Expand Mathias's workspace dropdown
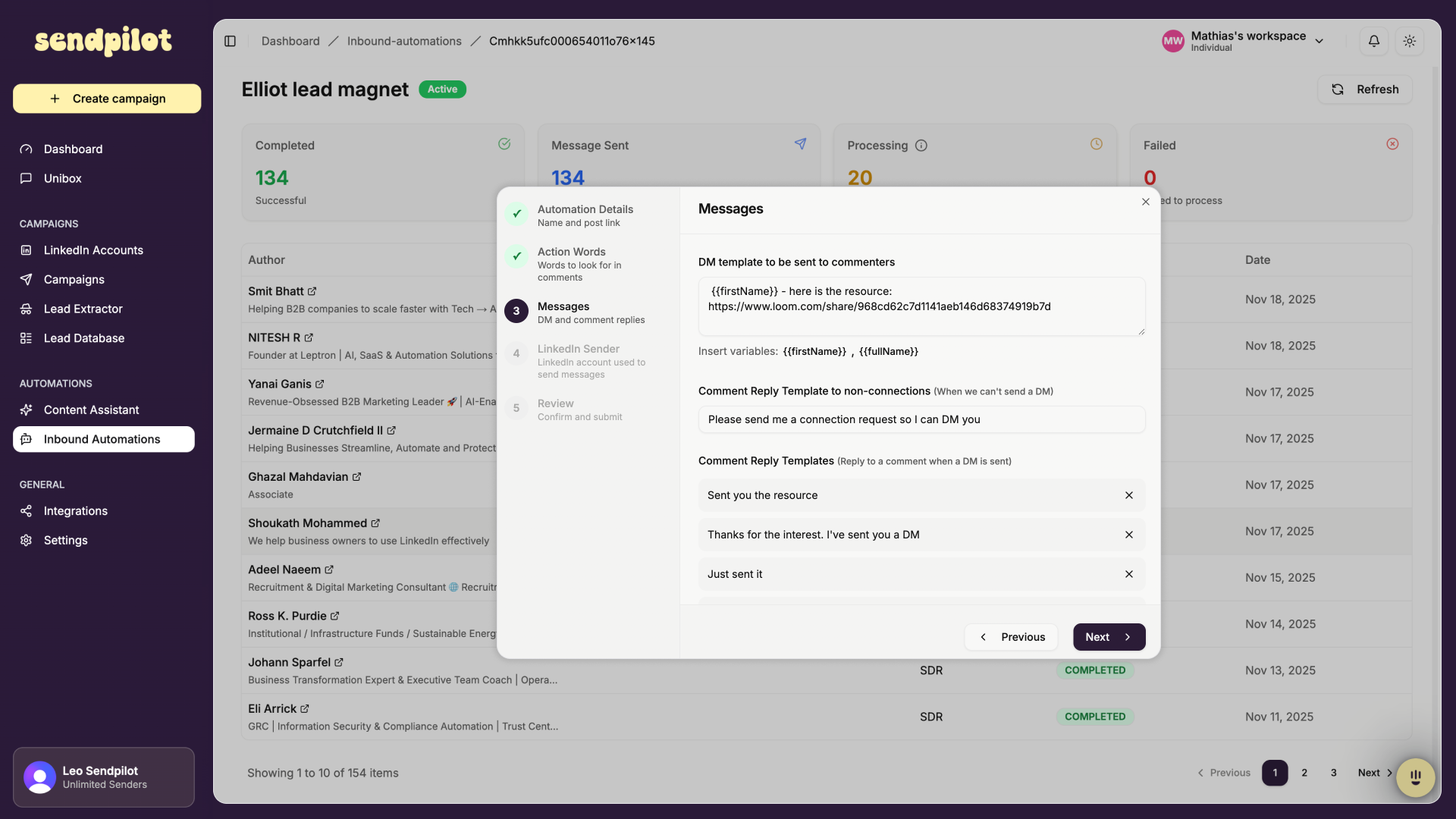Screen dimensions: 1456x819 (1319, 41)
